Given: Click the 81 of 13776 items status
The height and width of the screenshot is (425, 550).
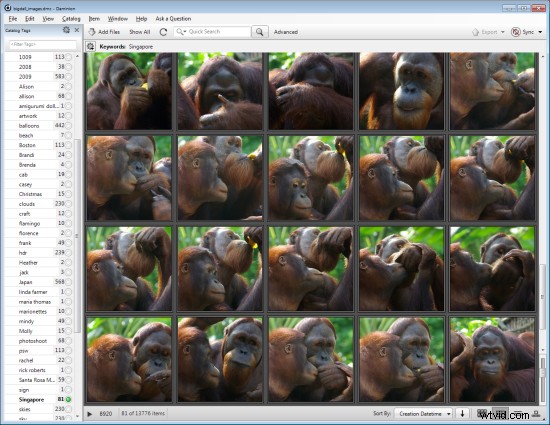Looking at the screenshot, I should click(x=143, y=413).
